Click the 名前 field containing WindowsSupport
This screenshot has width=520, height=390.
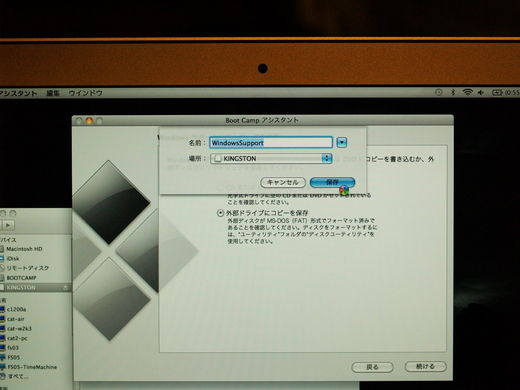click(271, 143)
